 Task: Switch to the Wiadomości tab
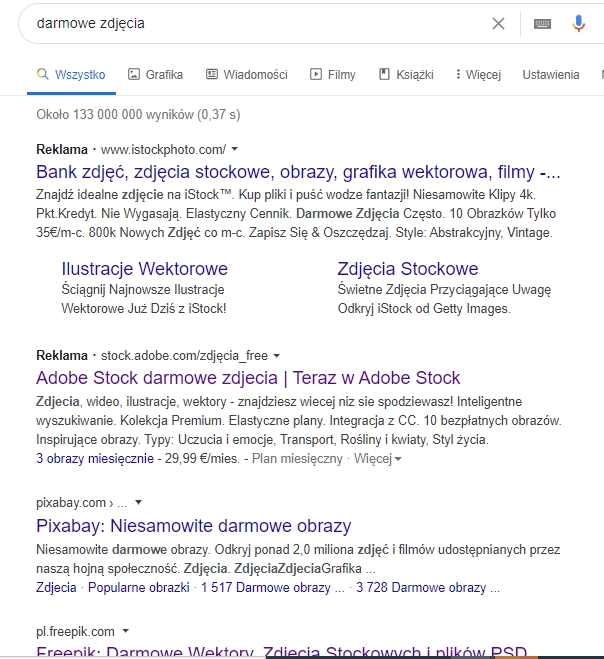coord(246,74)
